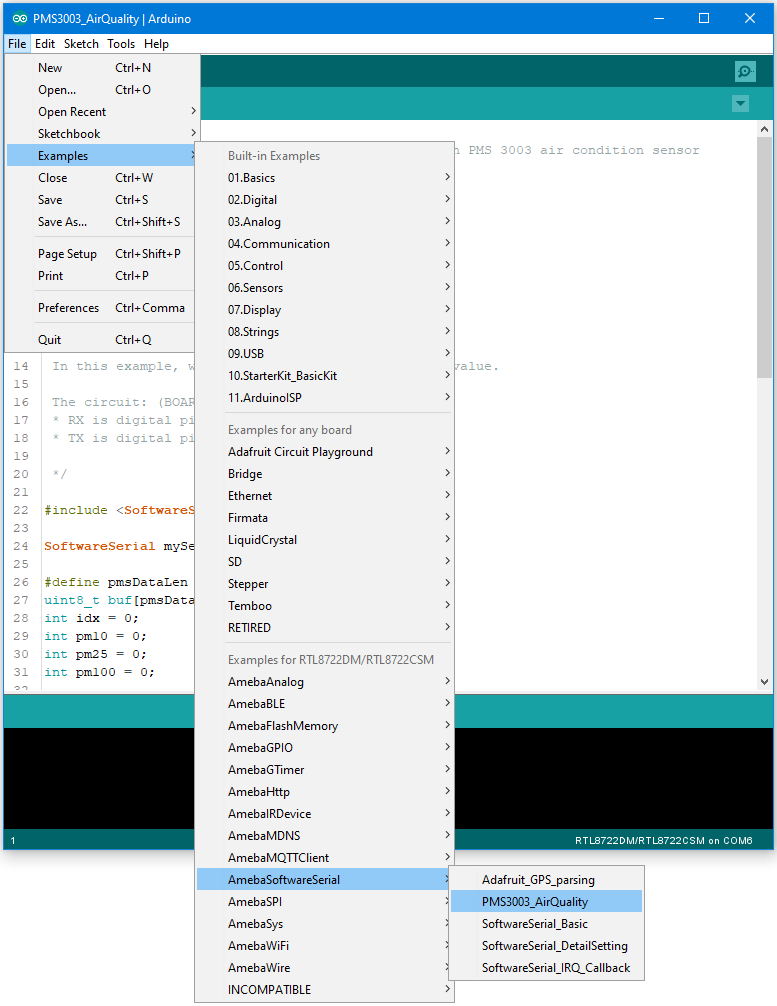
Task: Open Stepper examples submenu
Action: coord(324,584)
